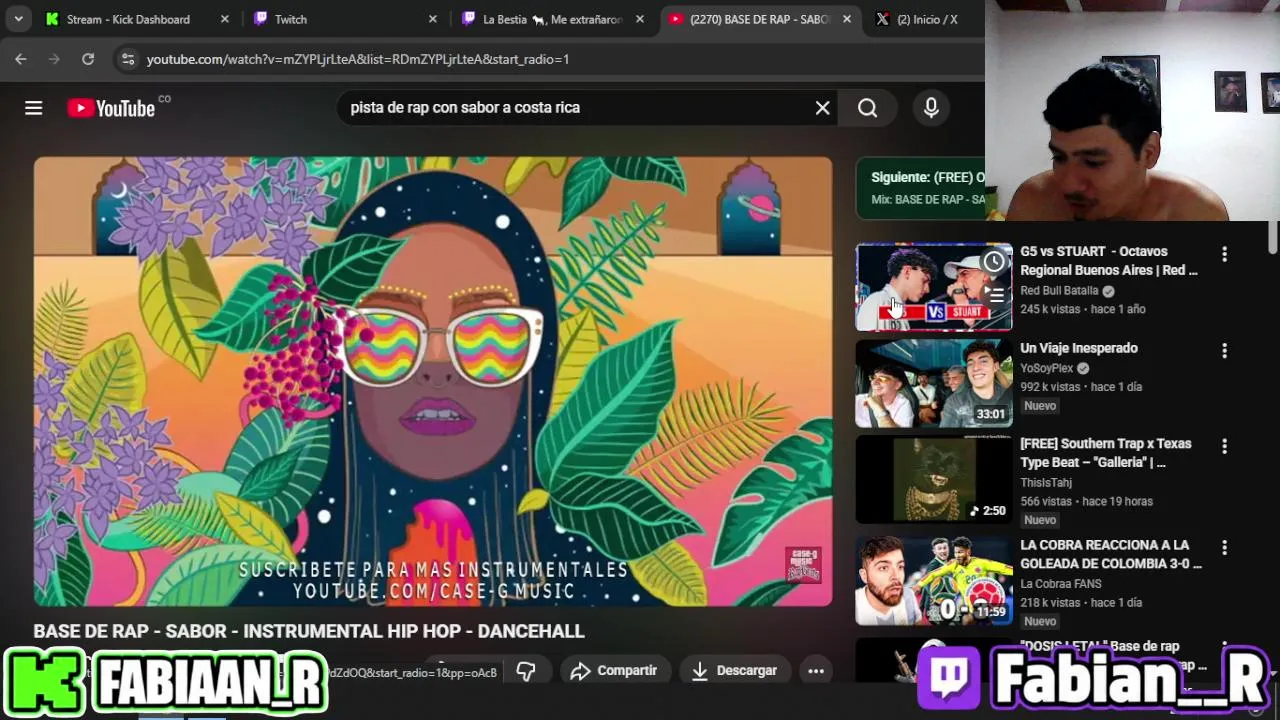Open title 'G5 vs STUART - Octavos Regional'
This screenshot has width=1280, height=720.
(1109, 261)
